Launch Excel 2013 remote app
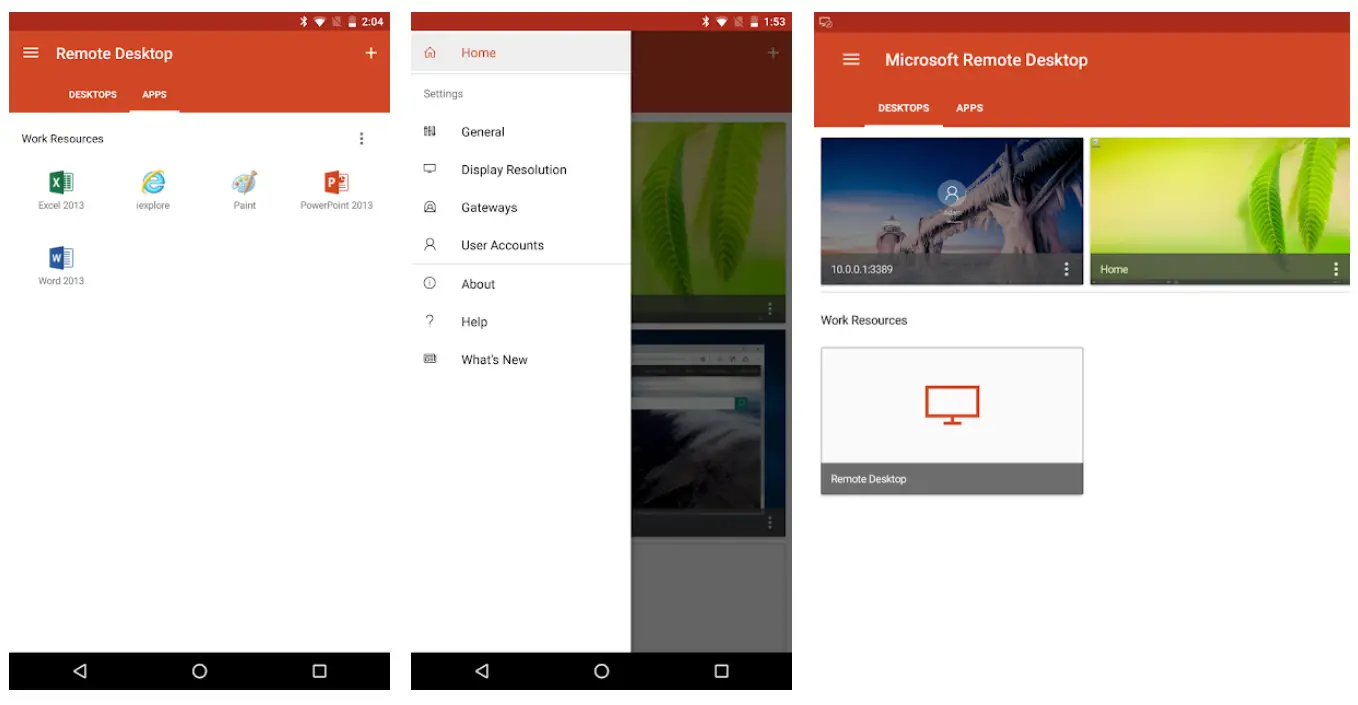The width and height of the screenshot is (1358, 705). point(61,189)
